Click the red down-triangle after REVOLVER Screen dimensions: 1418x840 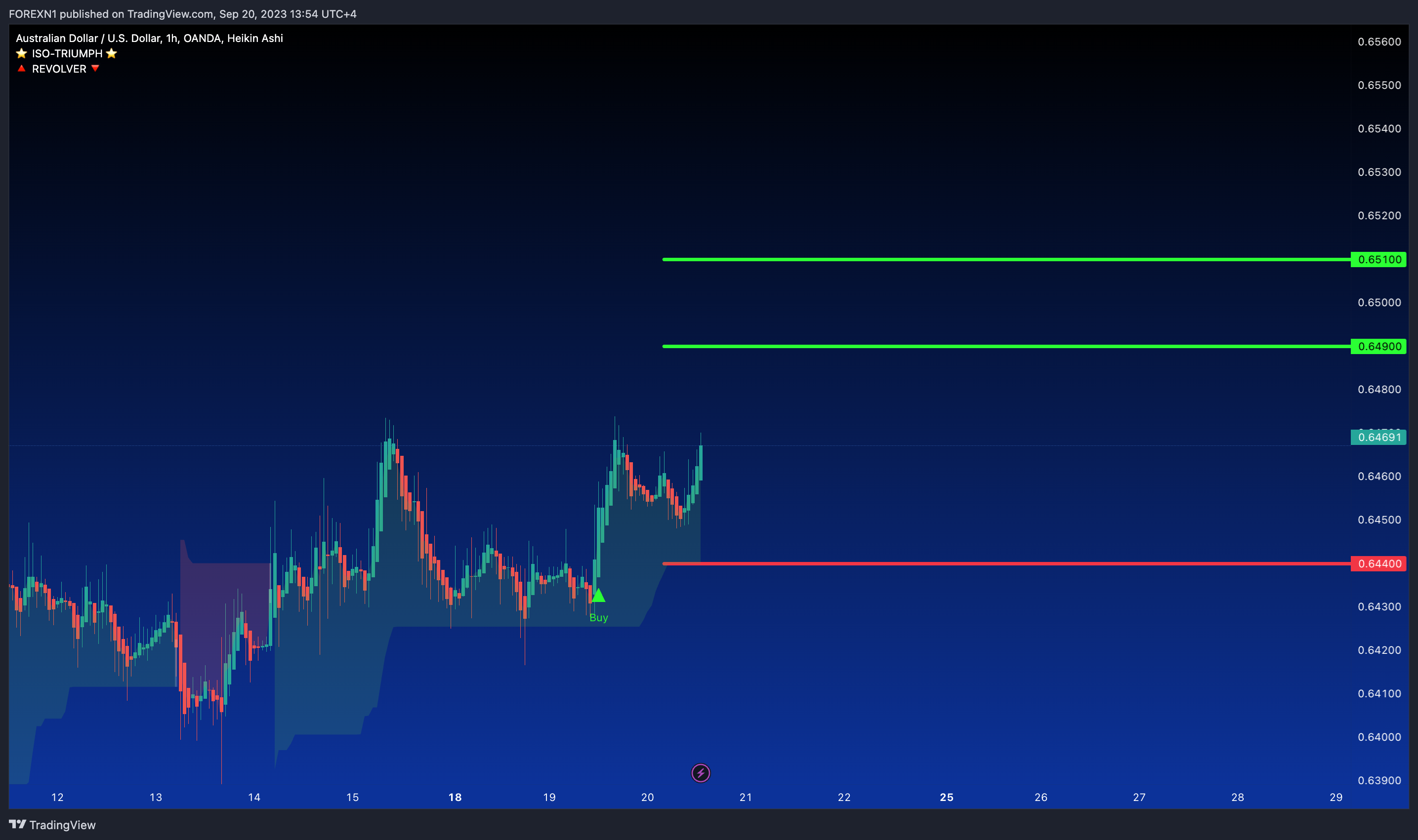[x=95, y=69]
